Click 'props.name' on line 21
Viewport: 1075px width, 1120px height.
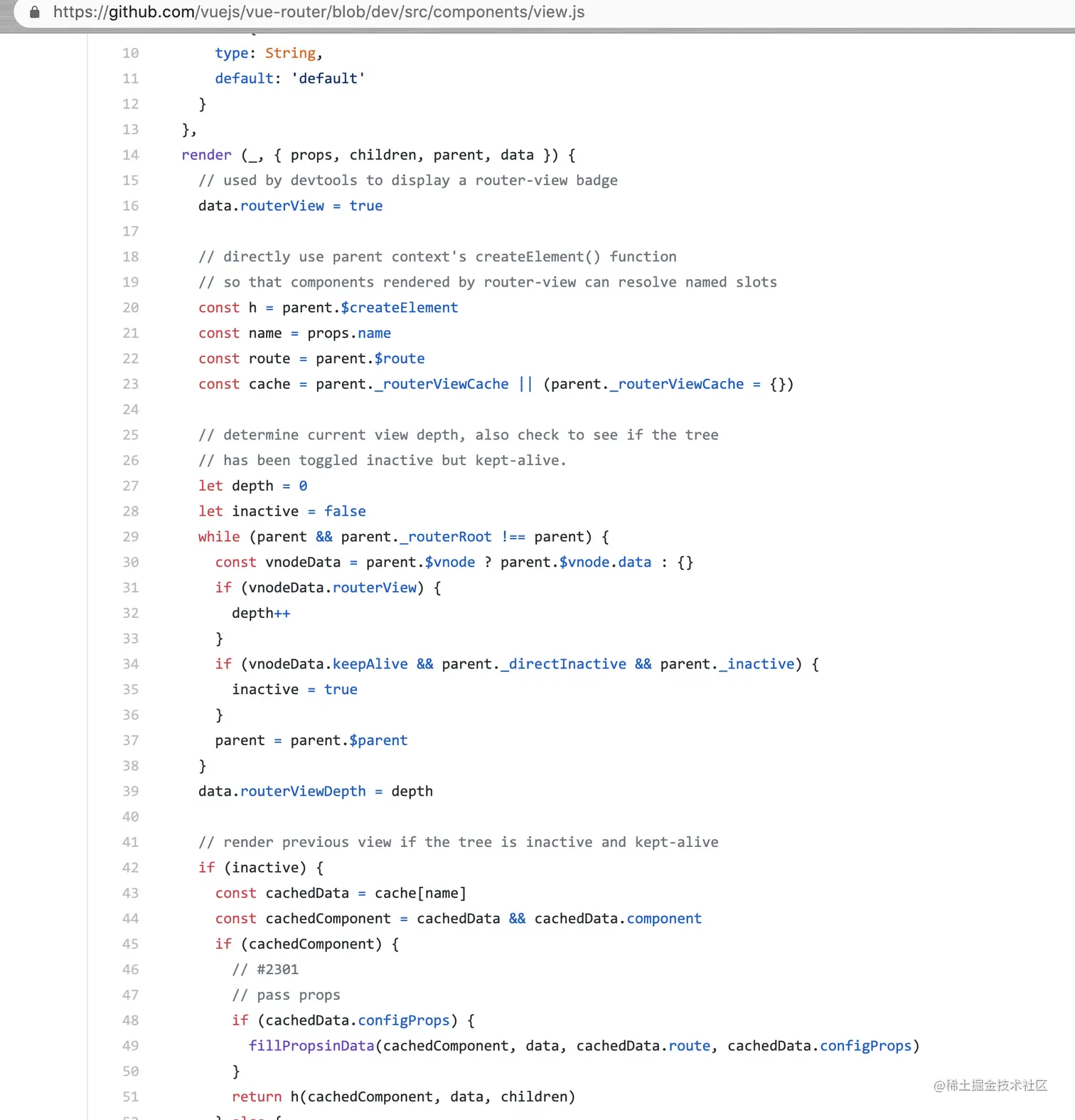[x=349, y=334]
